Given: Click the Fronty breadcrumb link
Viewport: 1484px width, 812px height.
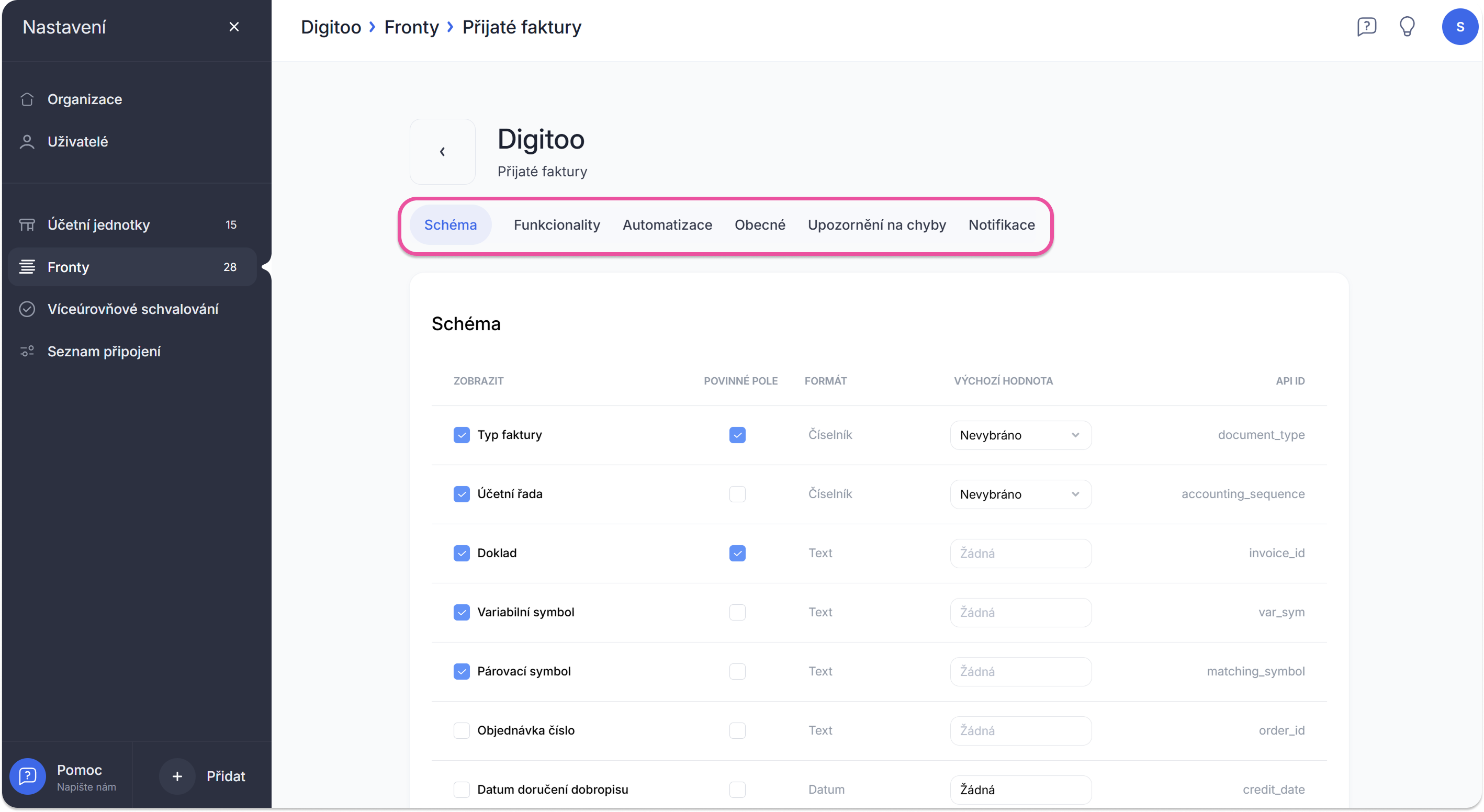Looking at the screenshot, I should coord(411,27).
